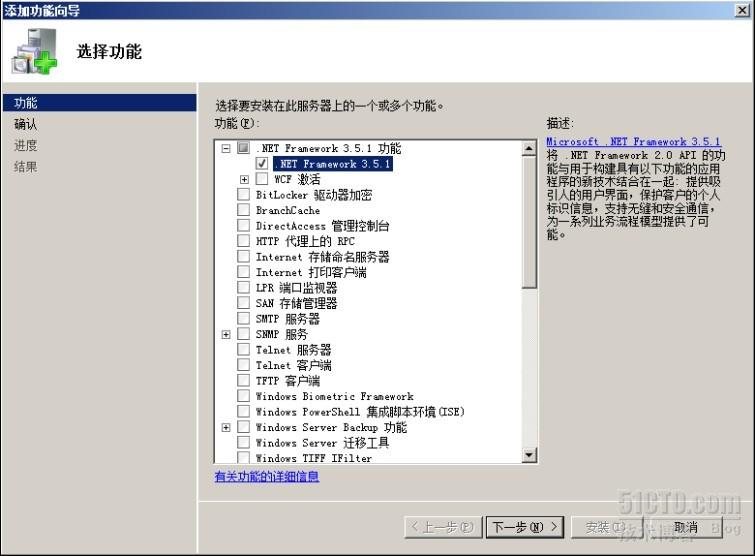Select the highlighted .NET Framework 3.5.1 row text
The height and width of the screenshot is (556, 755).
333,164
